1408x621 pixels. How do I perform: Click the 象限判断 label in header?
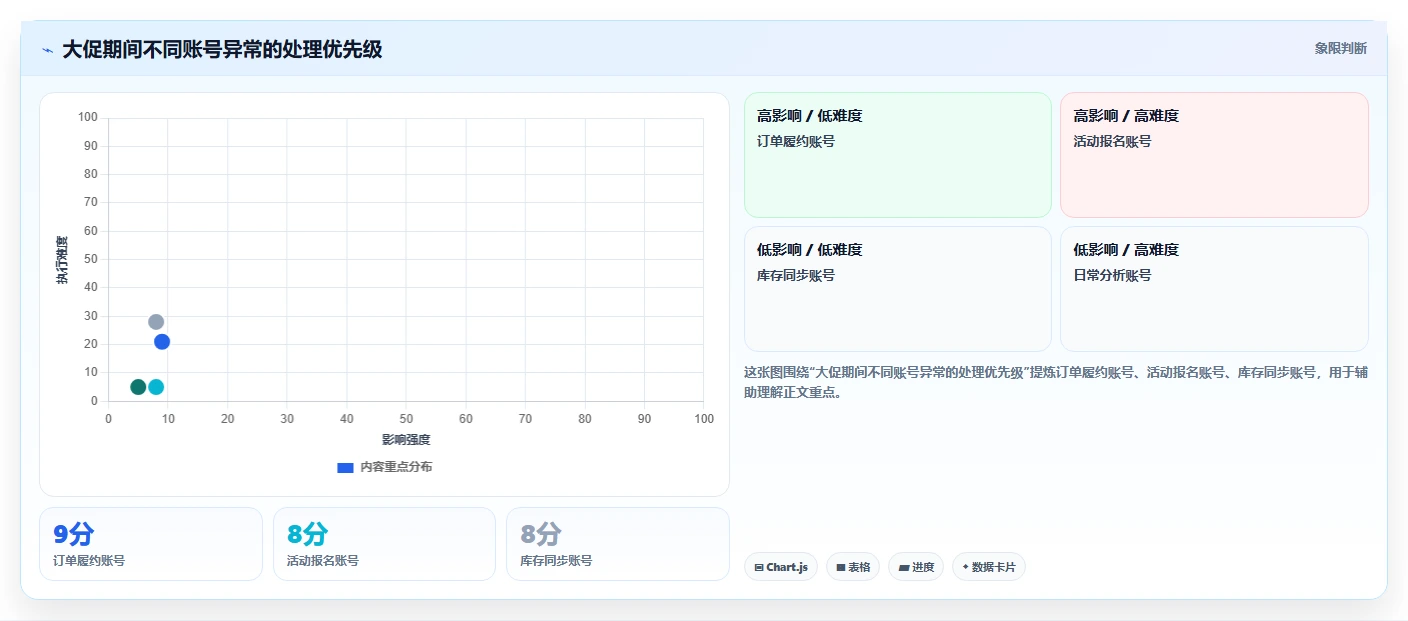(1340, 48)
